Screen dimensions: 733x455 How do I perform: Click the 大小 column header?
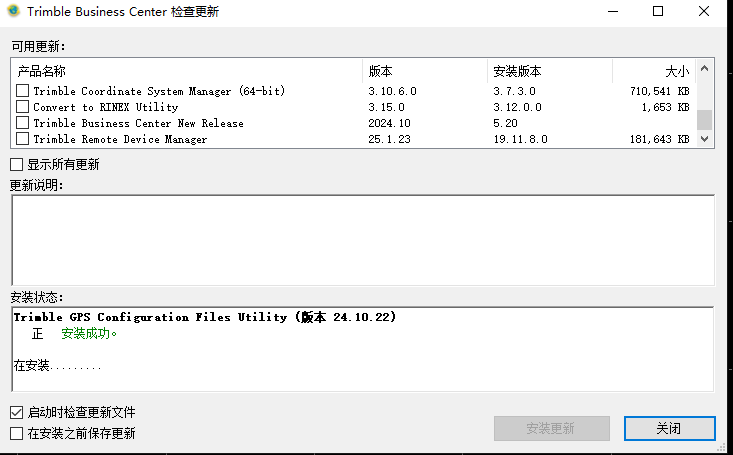tap(654, 71)
